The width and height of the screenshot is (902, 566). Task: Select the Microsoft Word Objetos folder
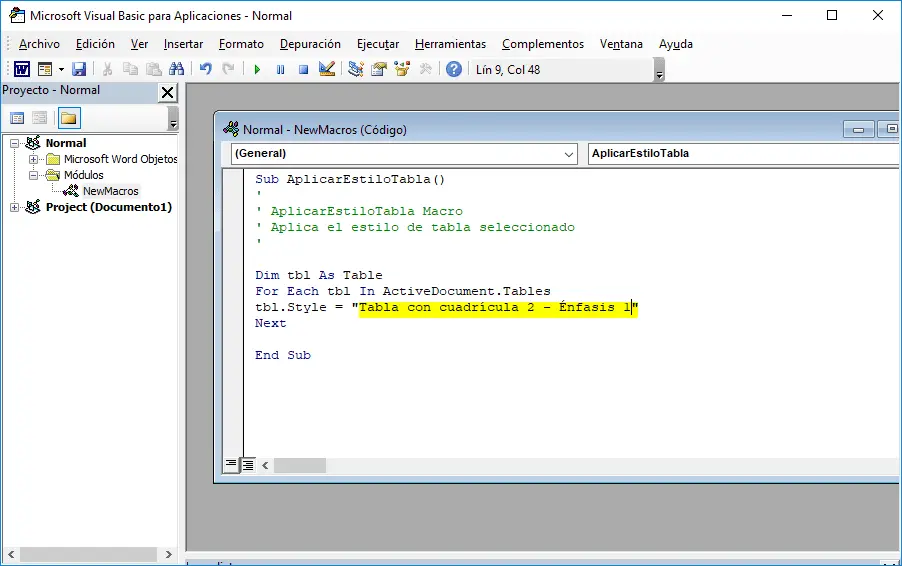coord(120,159)
